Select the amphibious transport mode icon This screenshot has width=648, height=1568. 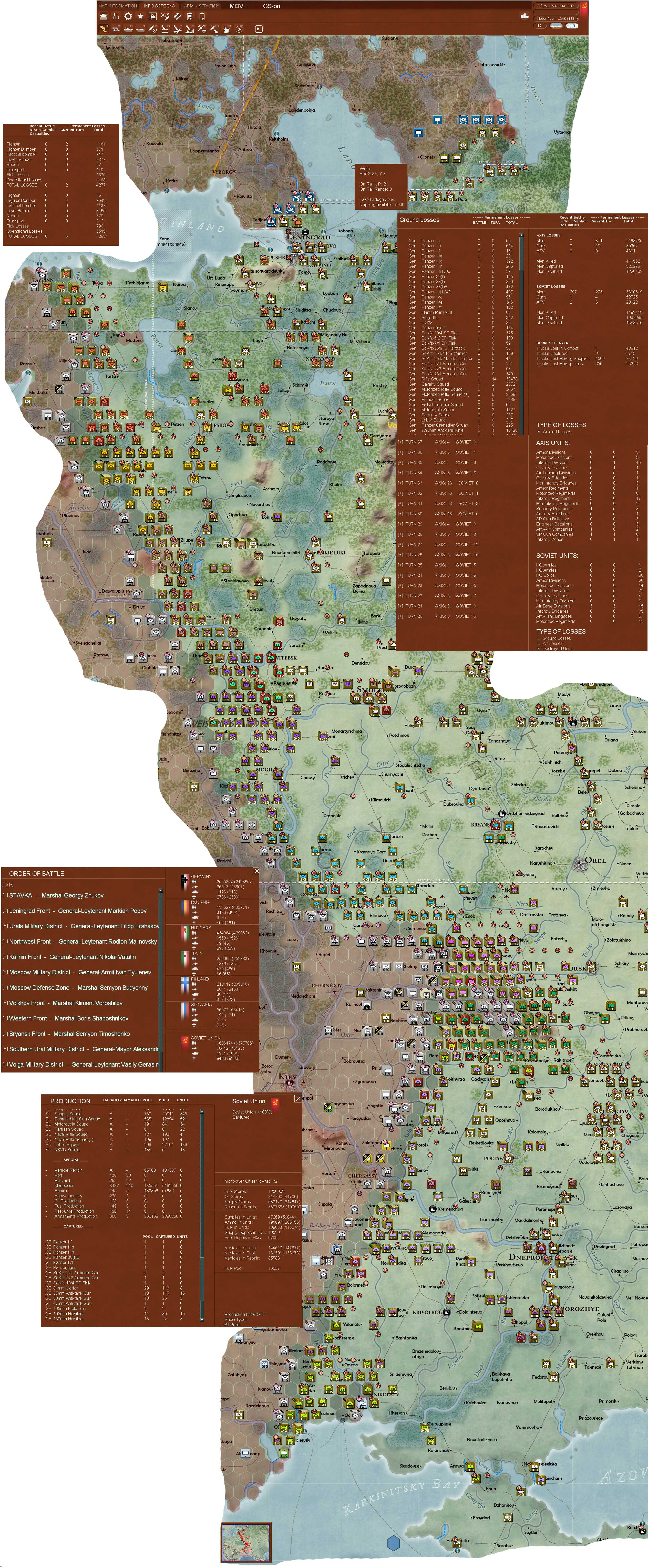click(x=140, y=29)
